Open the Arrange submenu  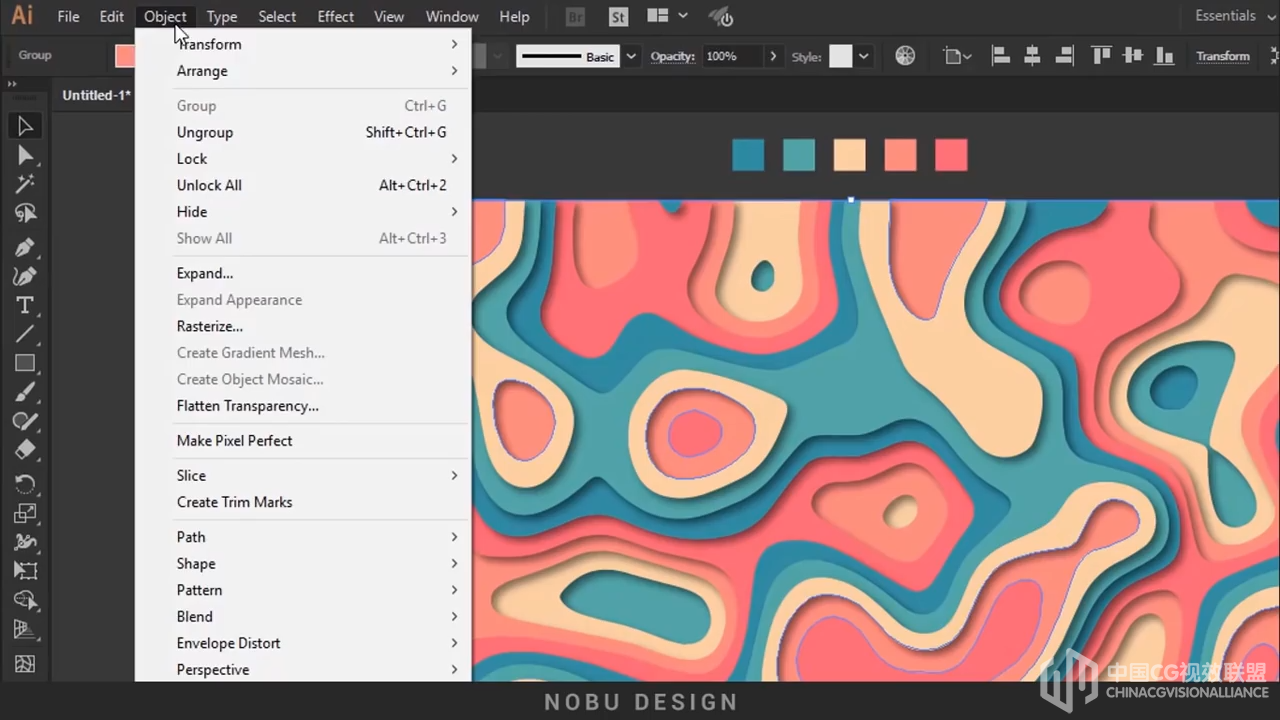[x=302, y=71]
